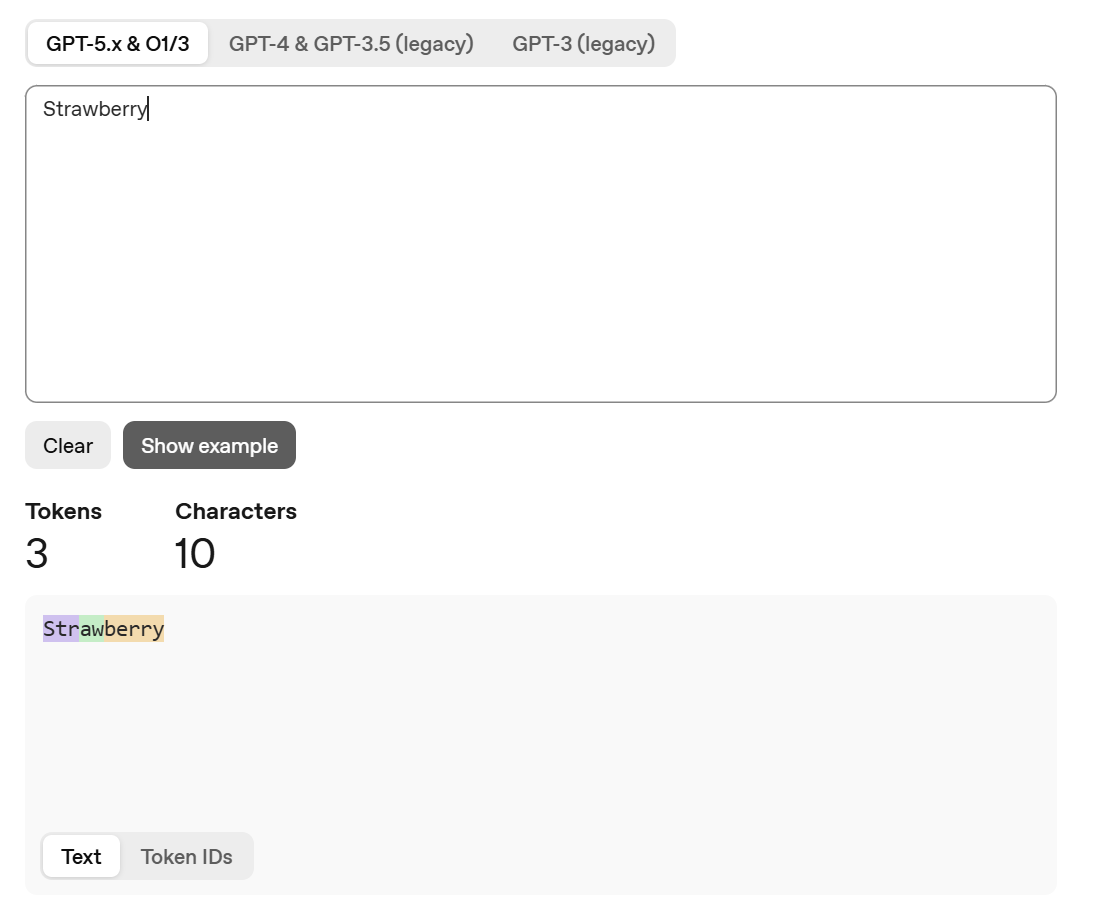Click the green aw token highlight
This screenshot has height=908, width=1100.
(91, 628)
